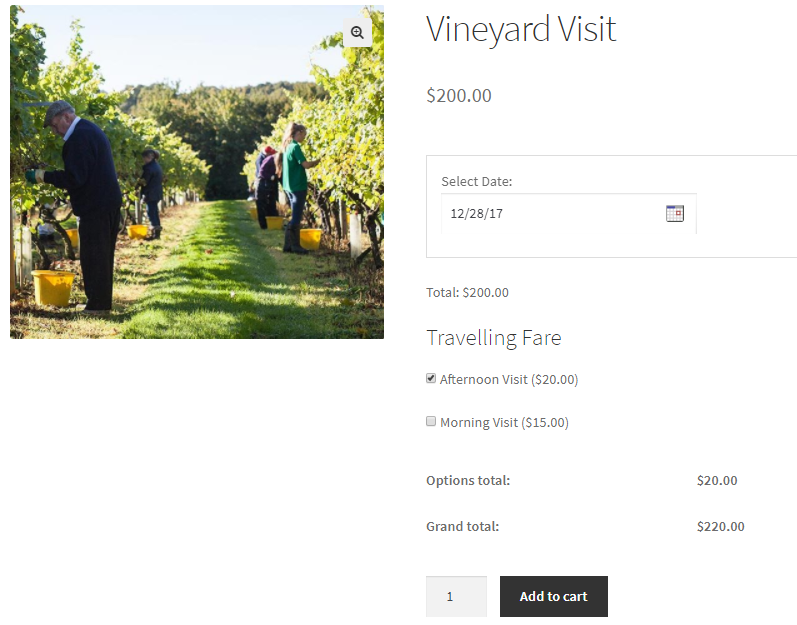The width and height of the screenshot is (797, 625).
Task: Click the Select Date input field
Action: point(550,213)
